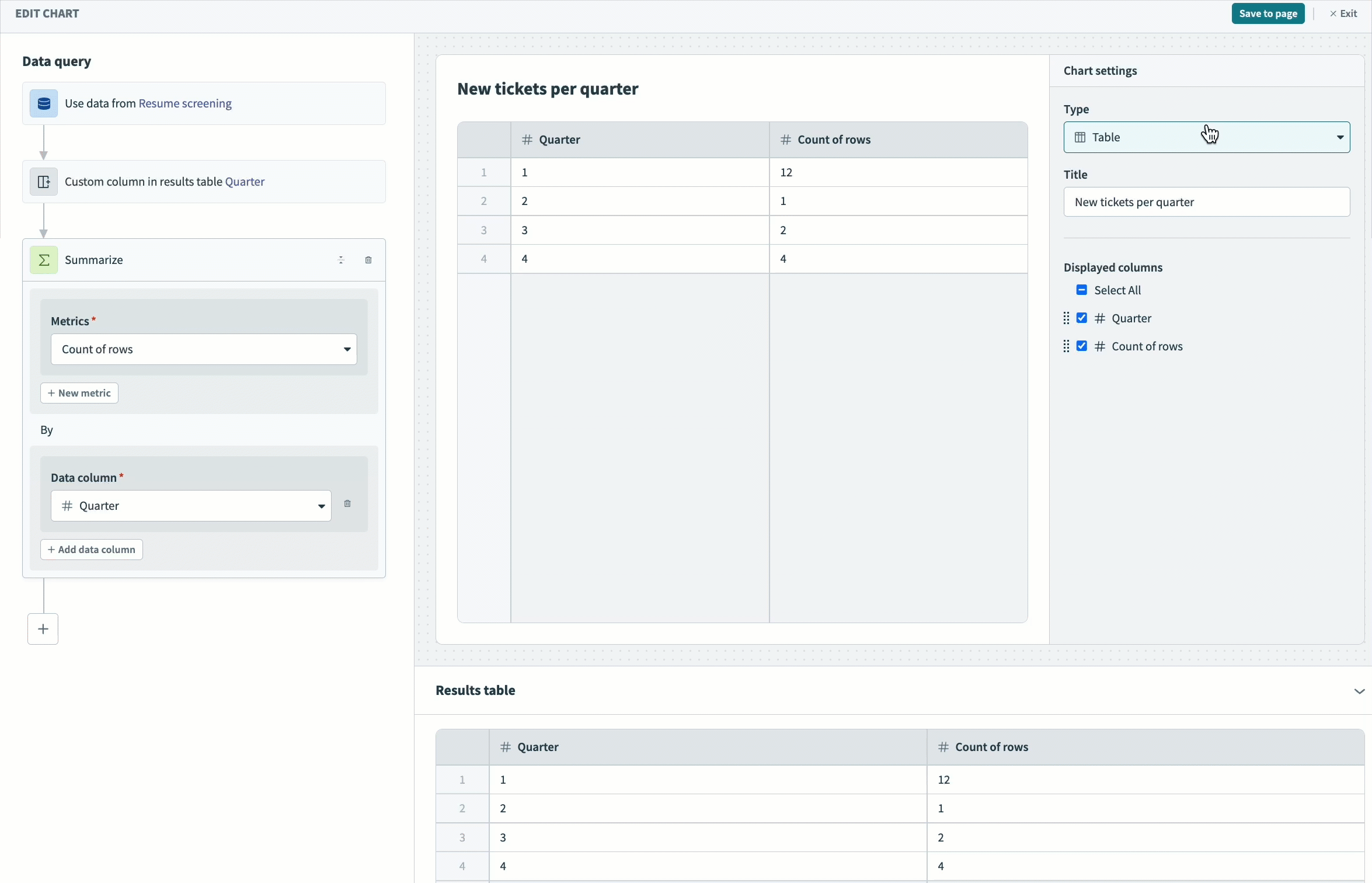Remove the Quarter data column with the trash icon
This screenshot has height=883, width=1372.
347,504
